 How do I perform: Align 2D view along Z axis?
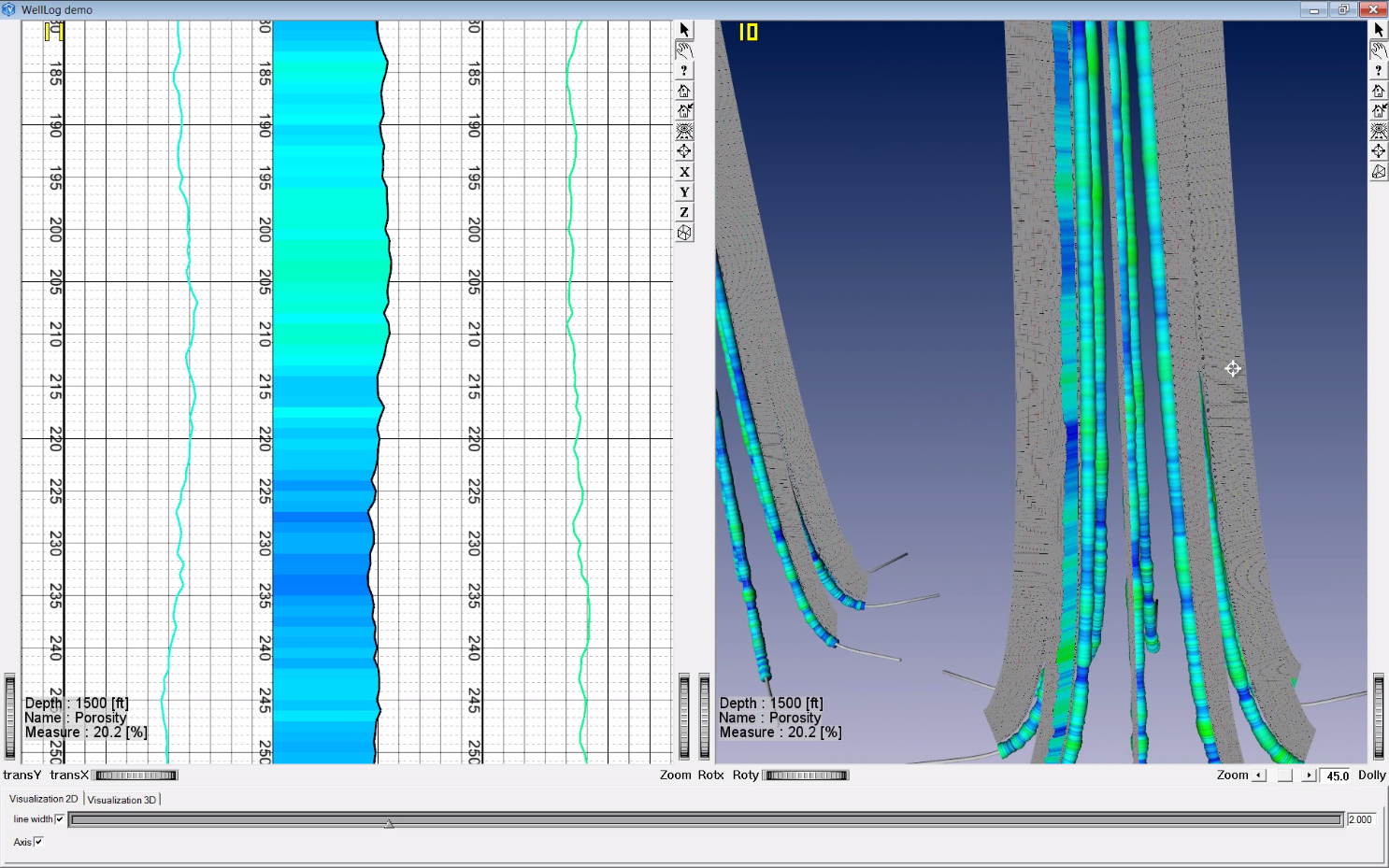click(684, 212)
